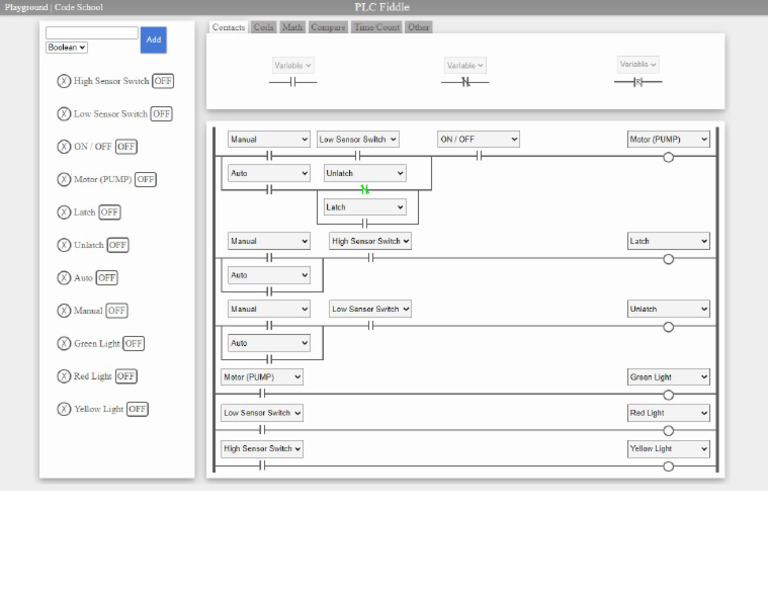This screenshot has height=594, width=768.
Task: Remove the Motor (PUMP) variable with X icon
Action: [64, 180]
